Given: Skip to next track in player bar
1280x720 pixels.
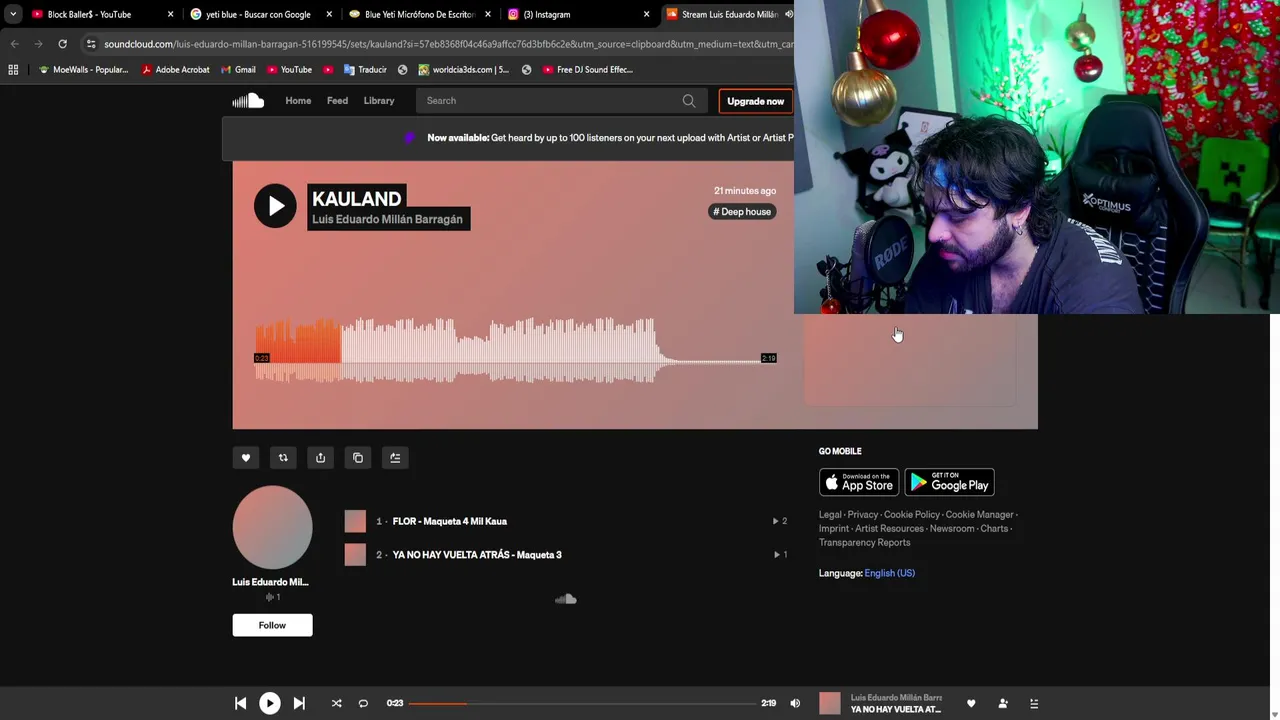Looking at the screenshot, I should tap(299, 703).
